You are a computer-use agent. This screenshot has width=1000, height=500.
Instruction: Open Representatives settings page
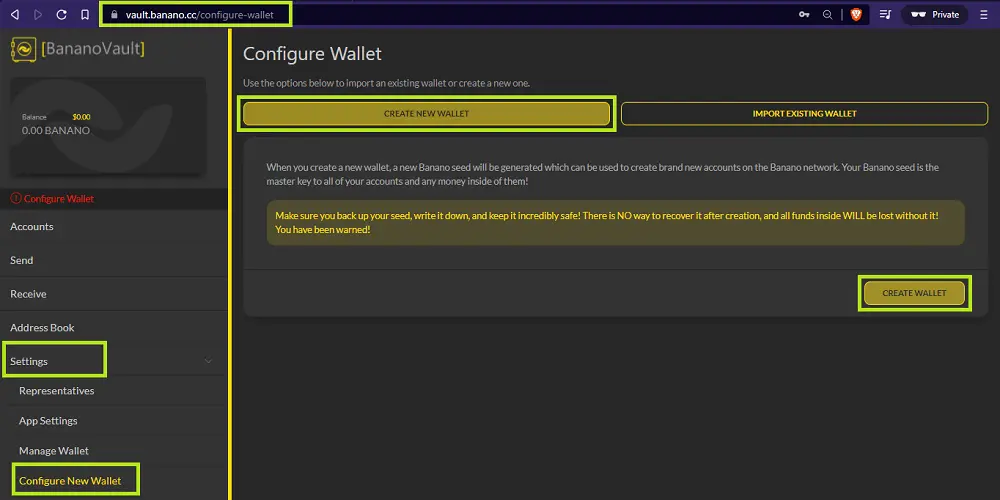pyautogui.click(x=57, y=391)
